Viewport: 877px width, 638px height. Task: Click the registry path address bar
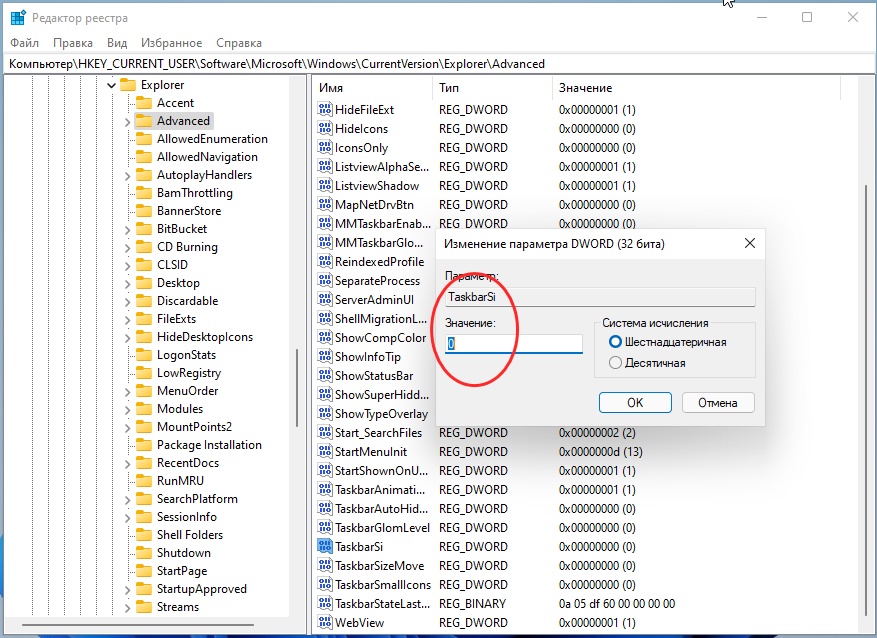tap(438, 64)
